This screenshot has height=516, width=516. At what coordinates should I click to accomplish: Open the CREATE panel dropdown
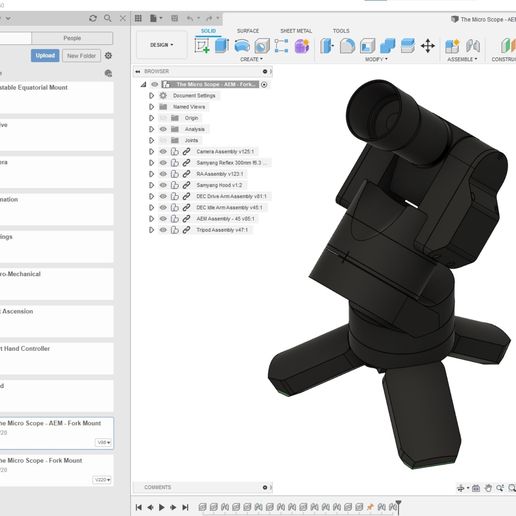(251, 59)
